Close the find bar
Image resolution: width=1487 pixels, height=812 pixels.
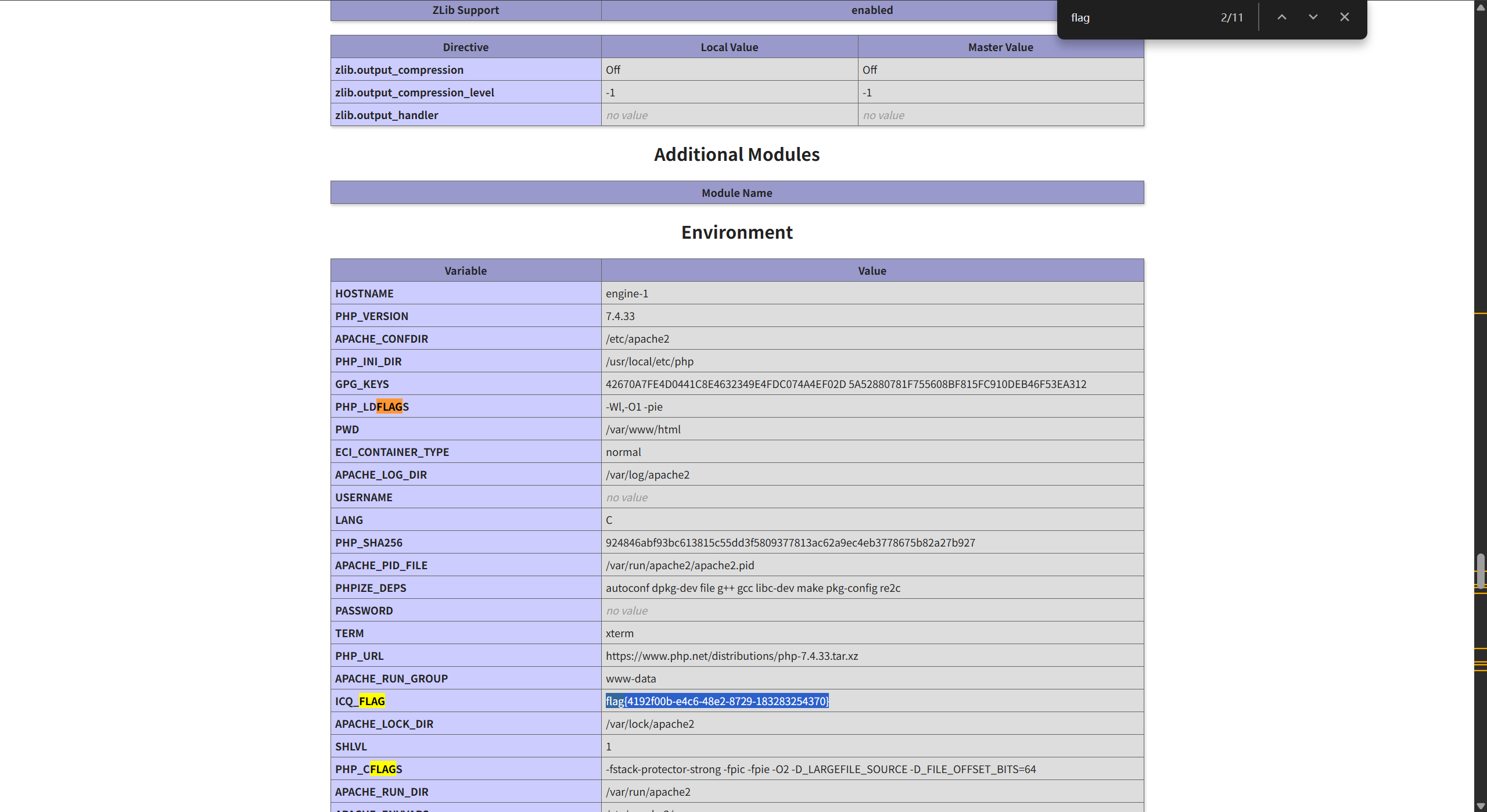point(1344,17)
